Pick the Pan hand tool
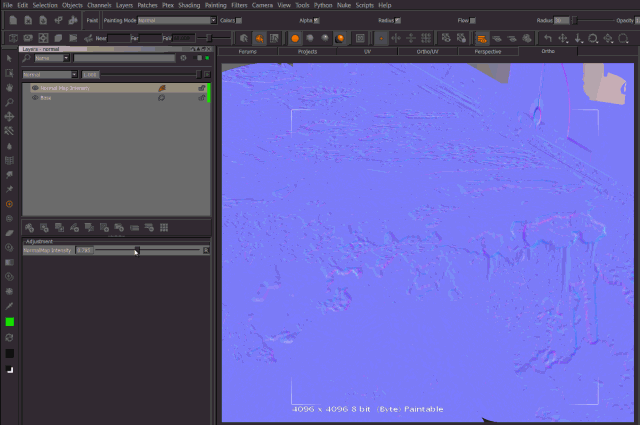The height and width of the screenshot is (425, 640). point(9,87)
